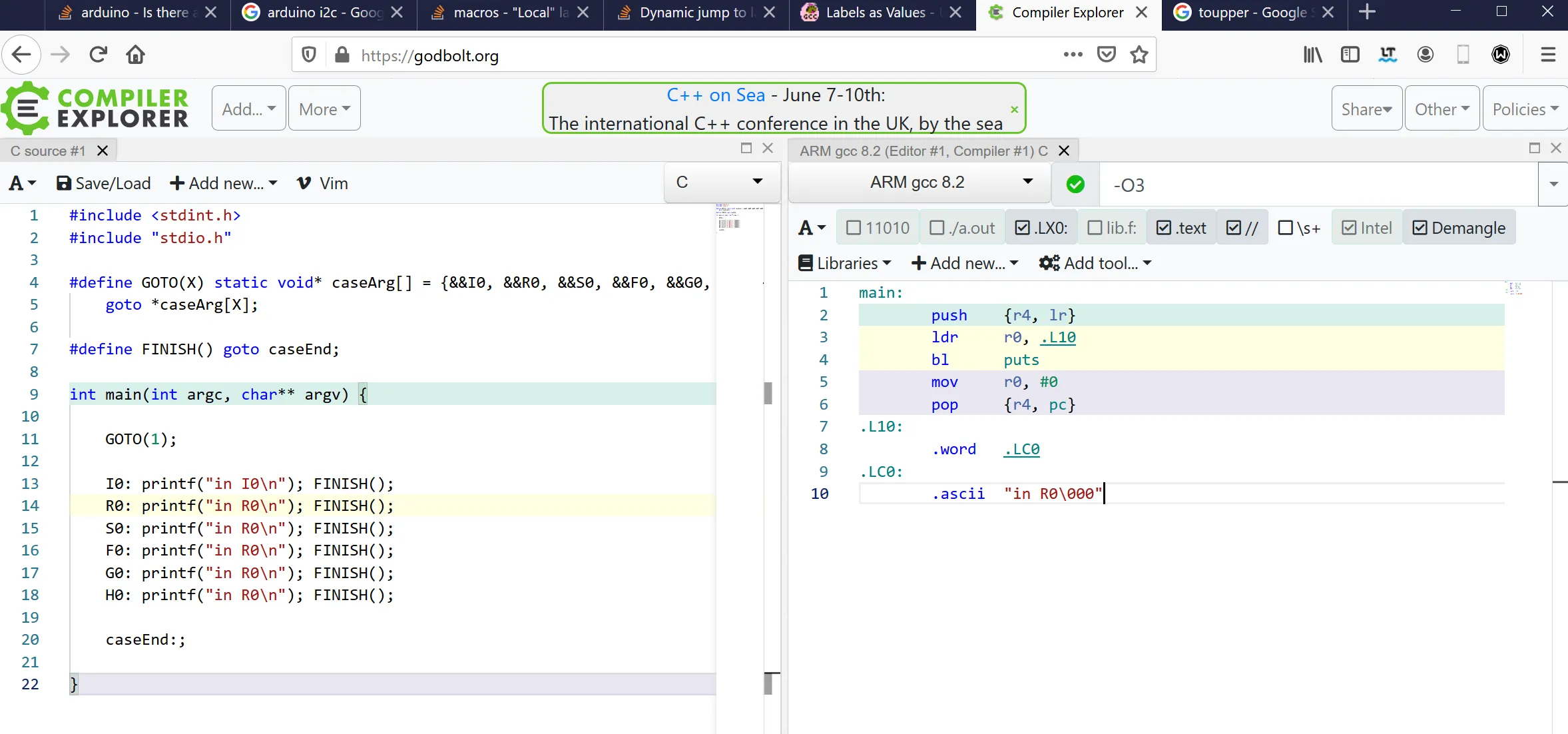The image size is (1568, 734).
Task: Click the Firefox reload page icon
Action: 99,55
